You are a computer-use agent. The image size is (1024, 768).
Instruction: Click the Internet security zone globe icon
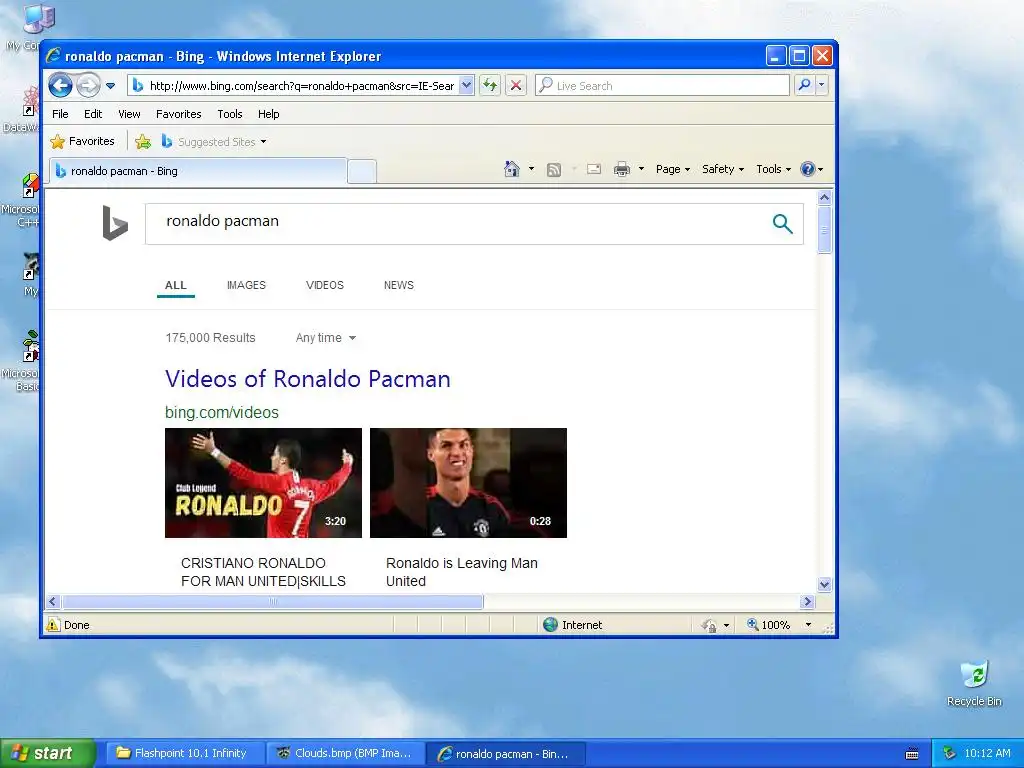(x=551, y=624)
